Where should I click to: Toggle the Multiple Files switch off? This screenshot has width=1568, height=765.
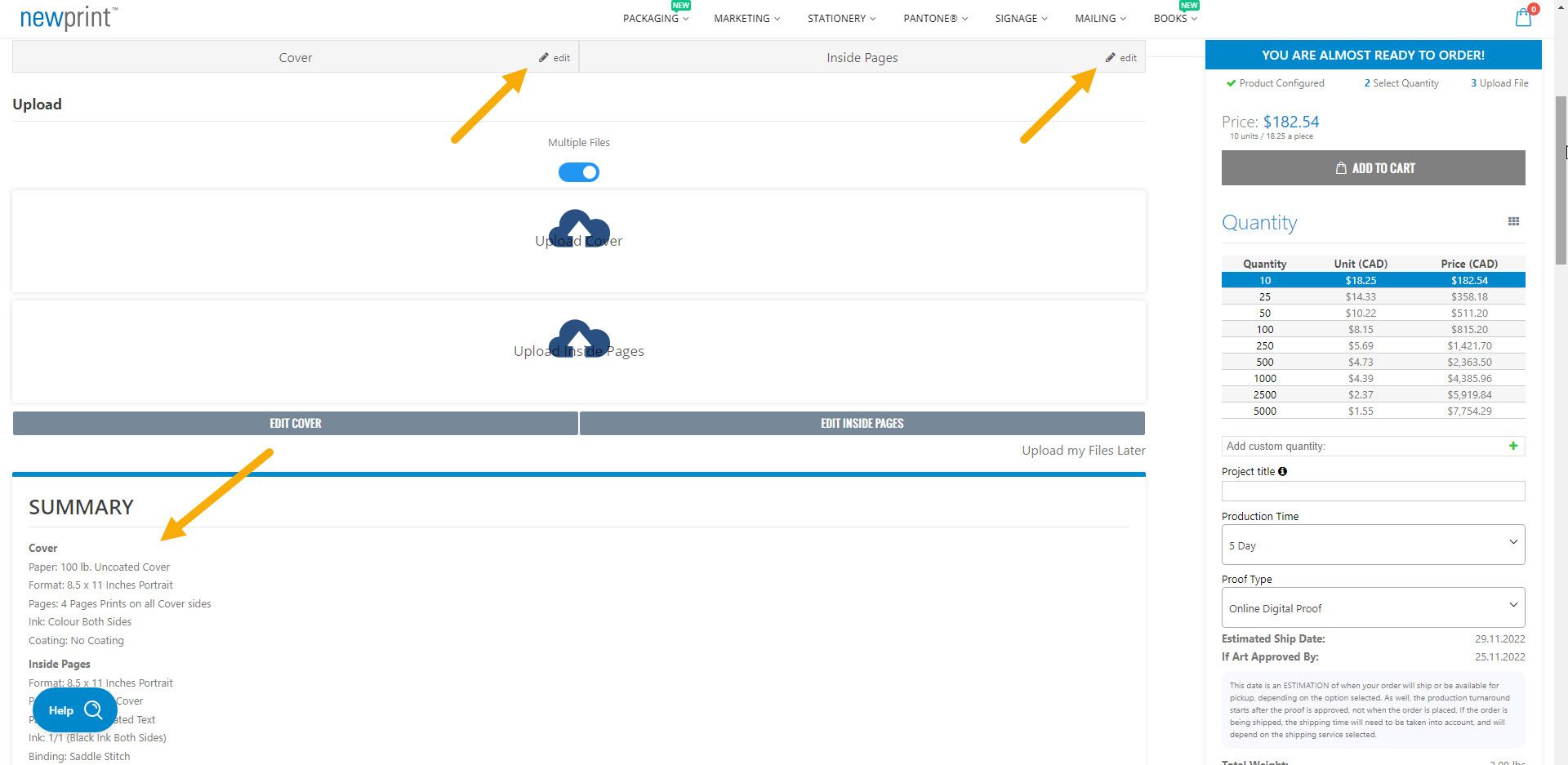point(578,172)
